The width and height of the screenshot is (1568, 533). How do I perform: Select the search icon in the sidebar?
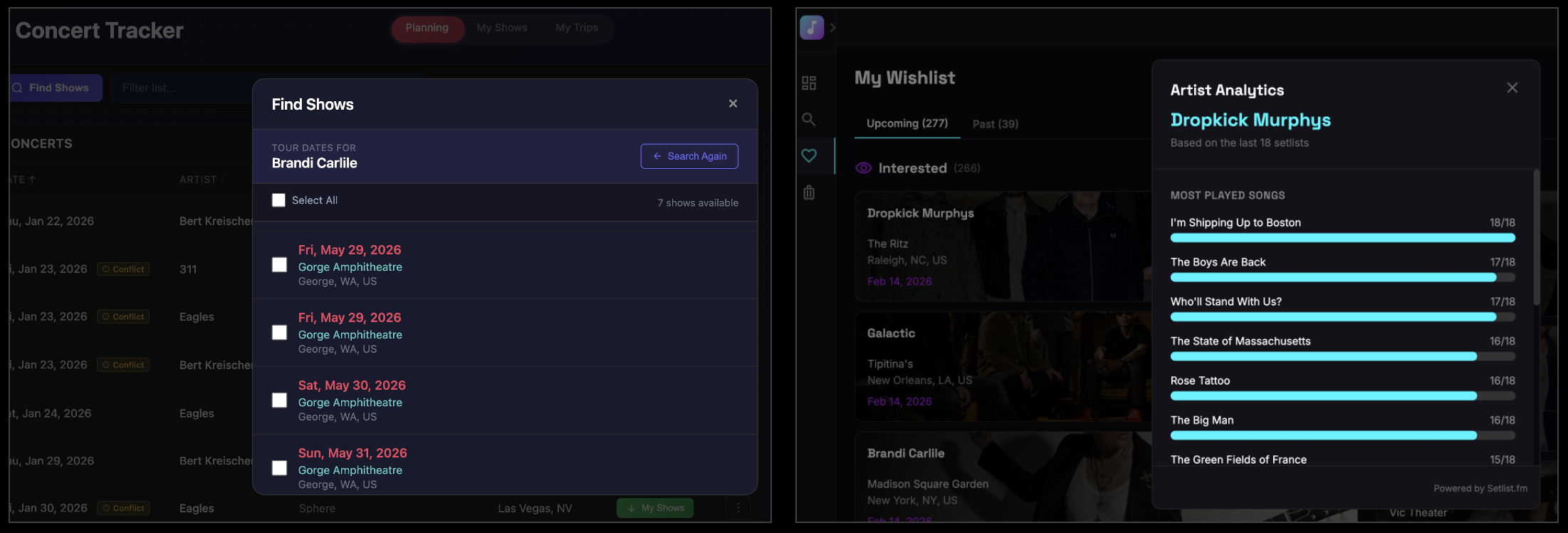(808, 119)
